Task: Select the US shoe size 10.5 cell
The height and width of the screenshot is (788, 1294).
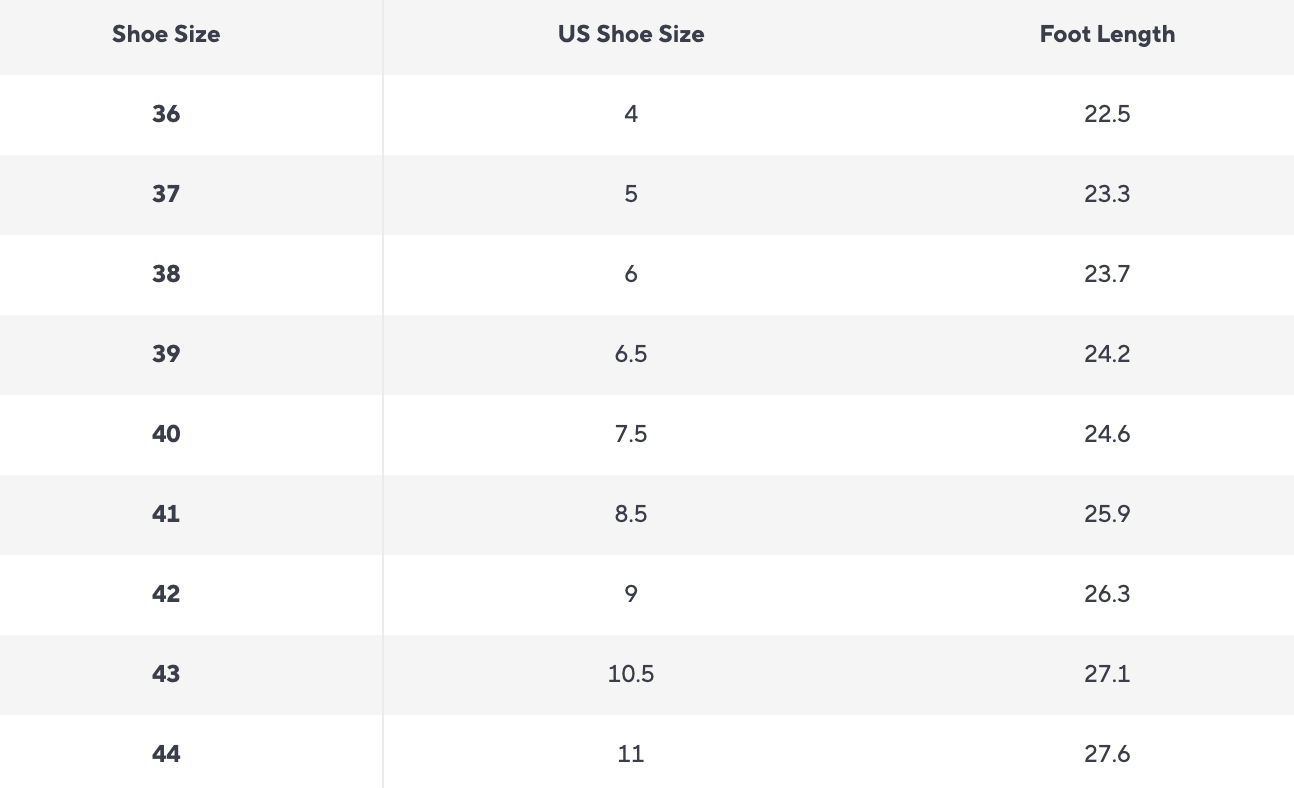Action: [x=631, y=674]
